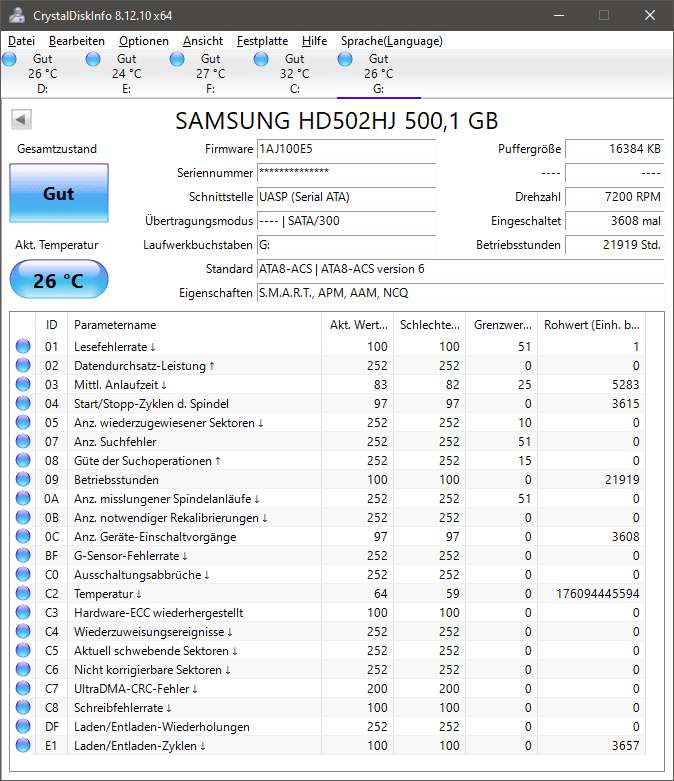Click status icon for Start/Stopp-Zyklen row
Viewport: 674px width, 781px height.
coord(23,403)
